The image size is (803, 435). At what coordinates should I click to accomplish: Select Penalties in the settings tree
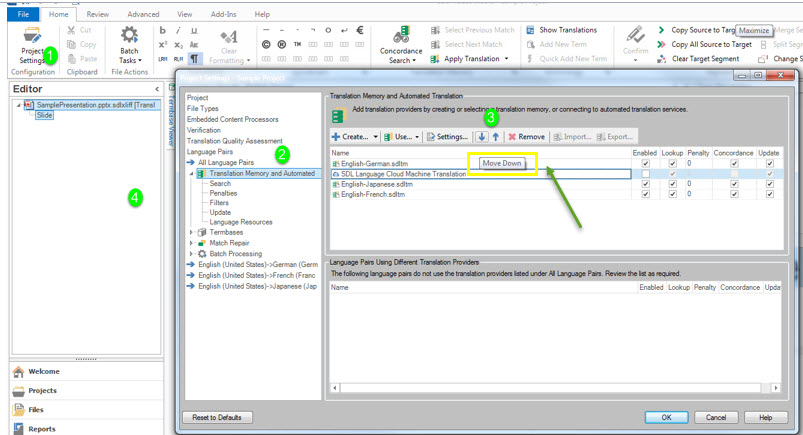pos(225,193)
